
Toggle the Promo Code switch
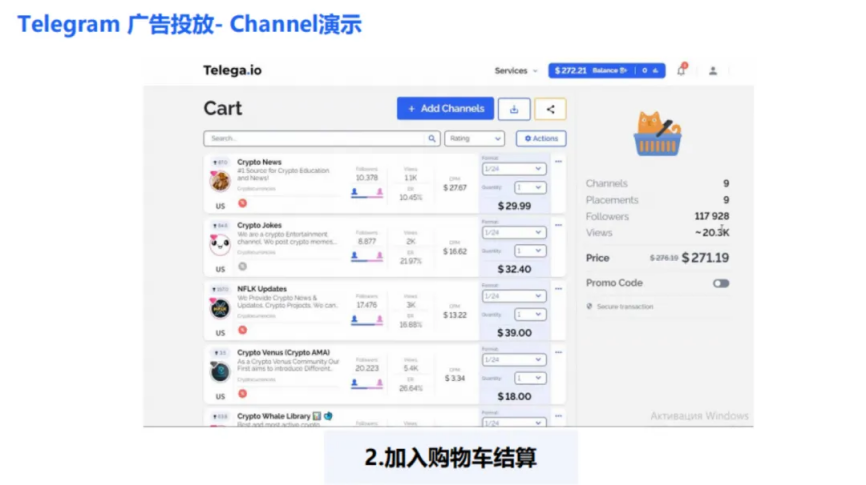click(x=720, y=283)
